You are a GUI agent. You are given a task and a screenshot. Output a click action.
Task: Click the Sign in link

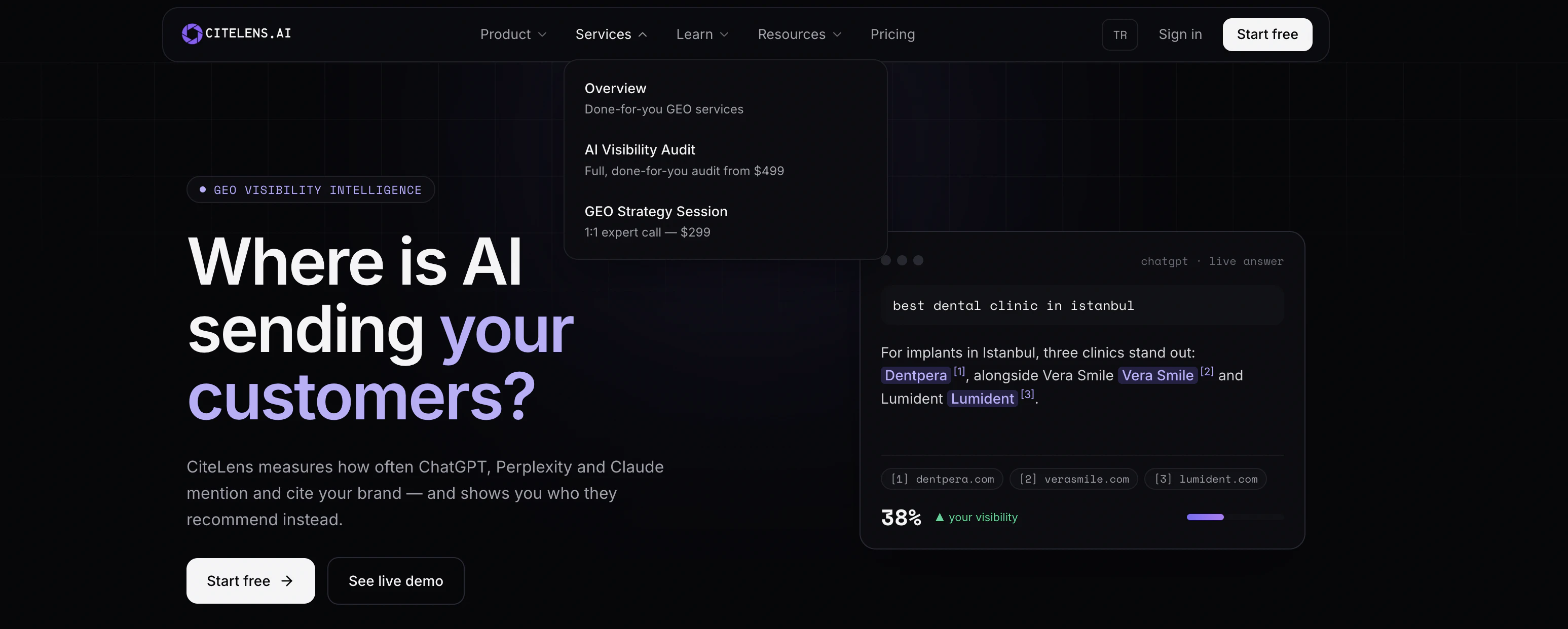point(1180,34)
